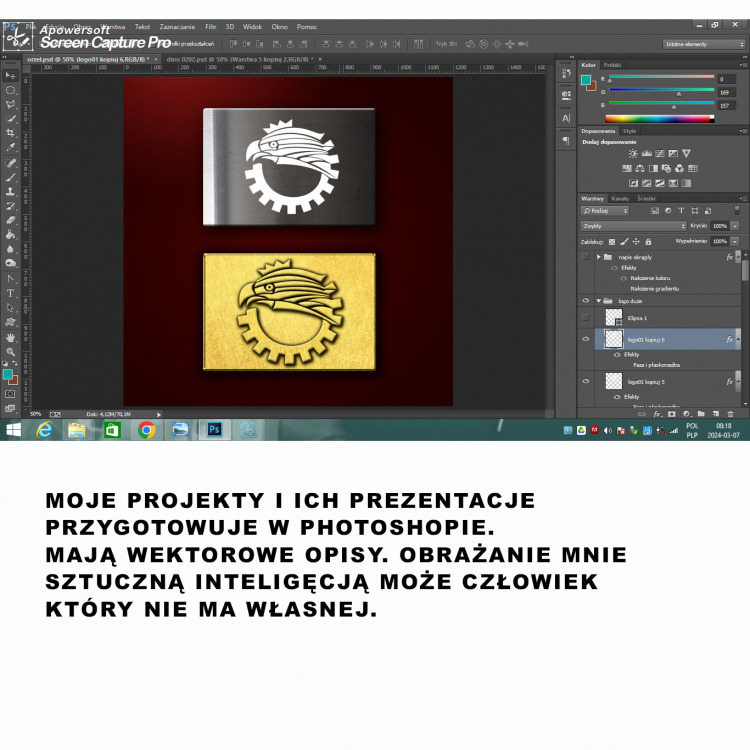Click the Krycie opacity value field

tap(719, 226)
